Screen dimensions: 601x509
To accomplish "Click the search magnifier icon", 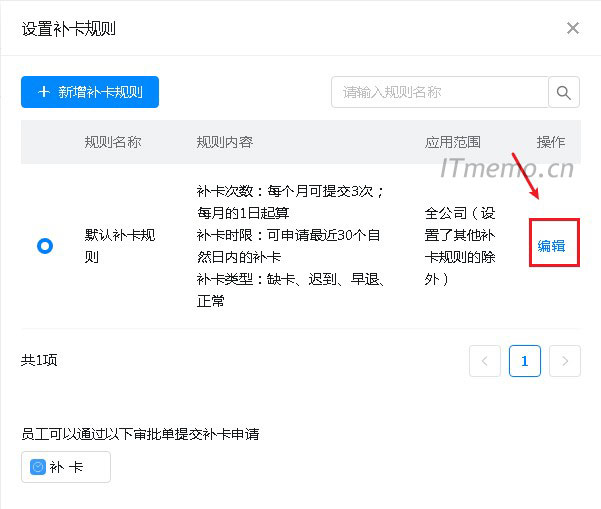I will 563,92.
